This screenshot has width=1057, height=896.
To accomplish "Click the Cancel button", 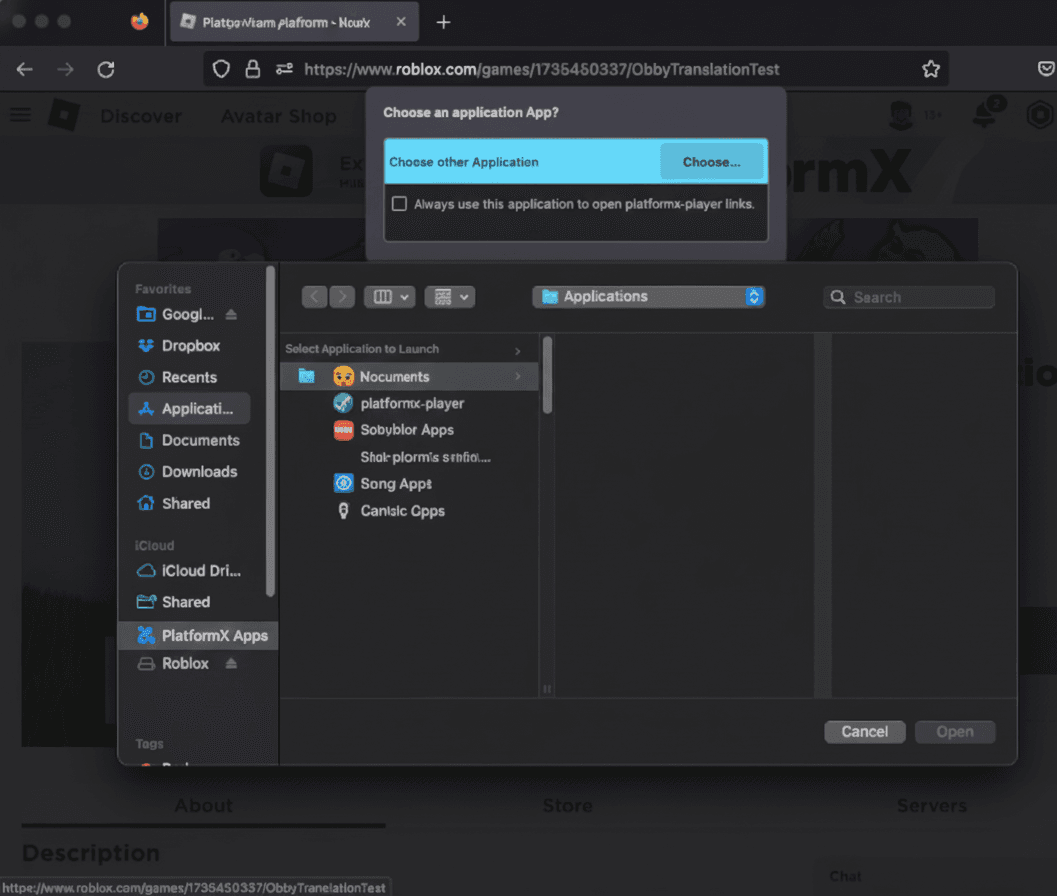I will (864, 732).
